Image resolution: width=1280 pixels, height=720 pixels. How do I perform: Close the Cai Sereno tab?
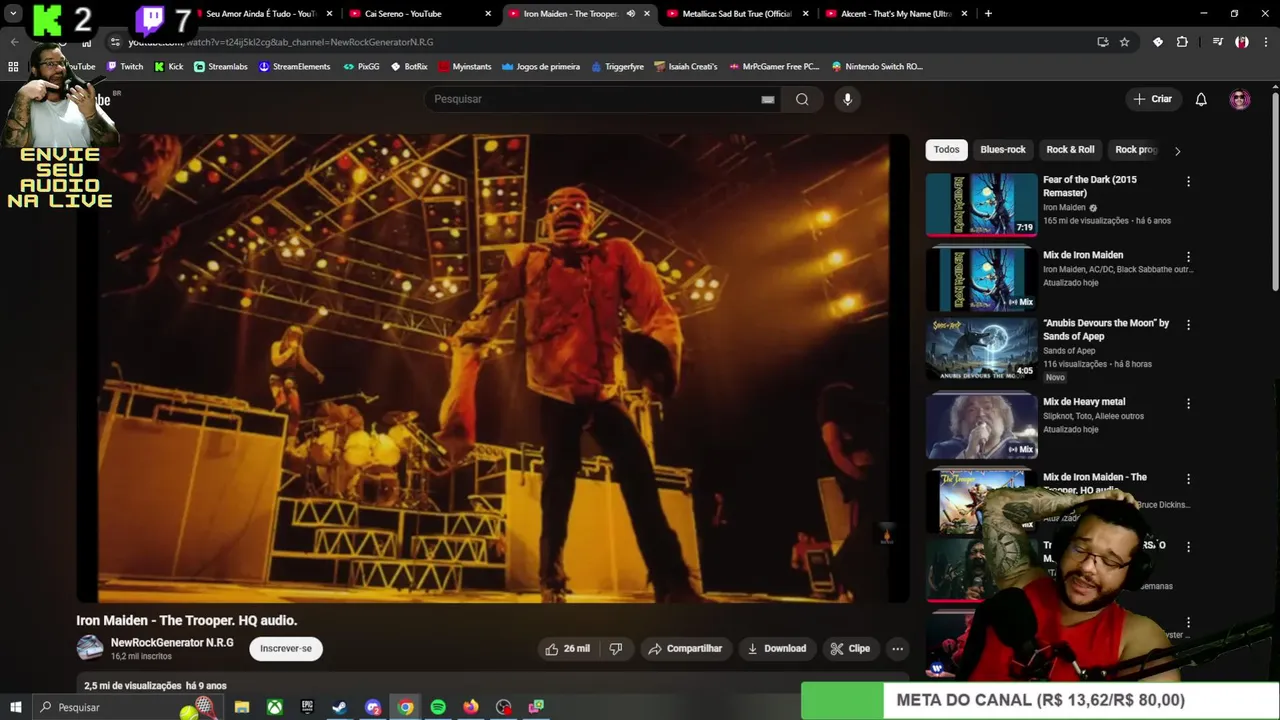tap(488, 14)
